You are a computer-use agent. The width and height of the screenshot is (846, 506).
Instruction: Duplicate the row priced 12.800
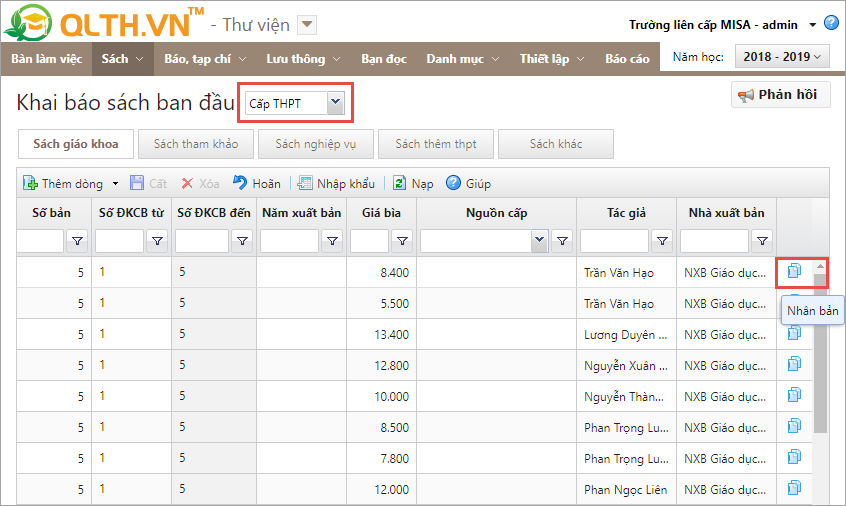(x=794, y=364)
